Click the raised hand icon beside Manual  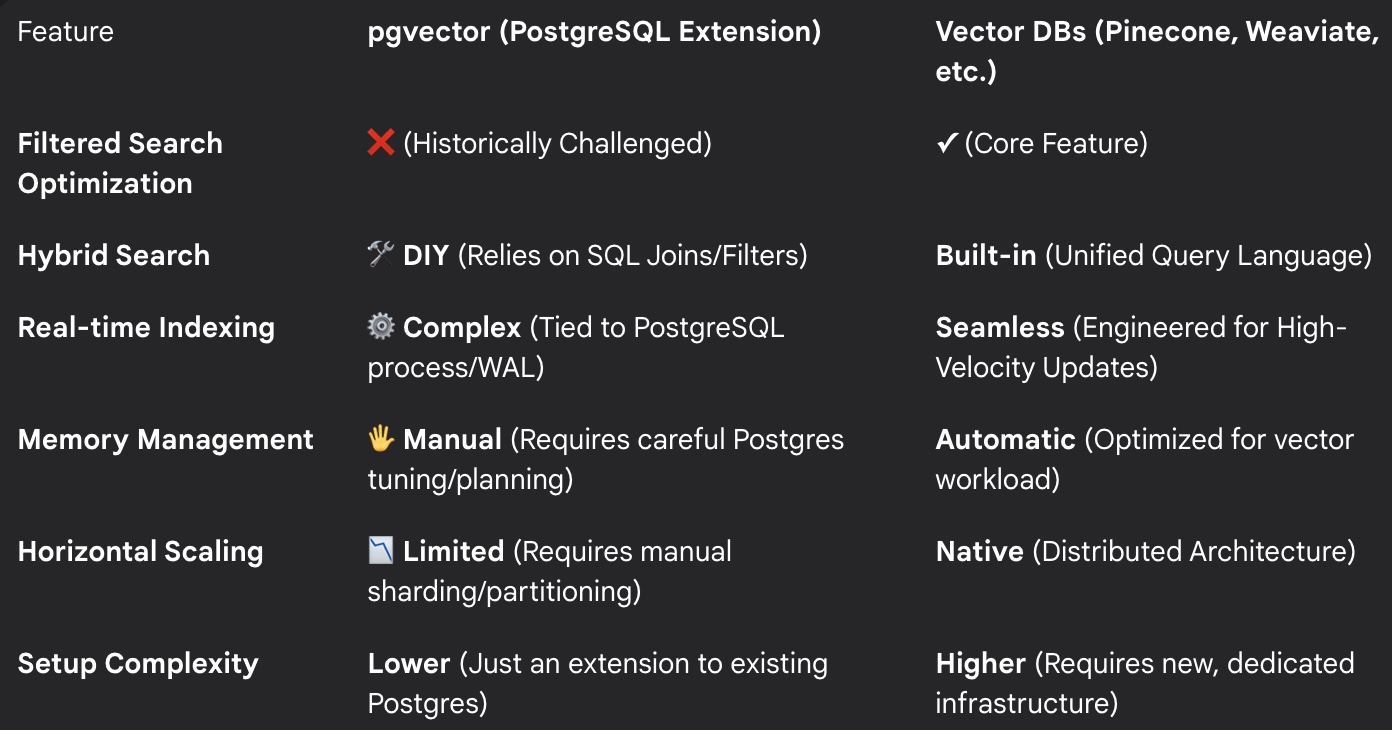[x=381, y=440]
